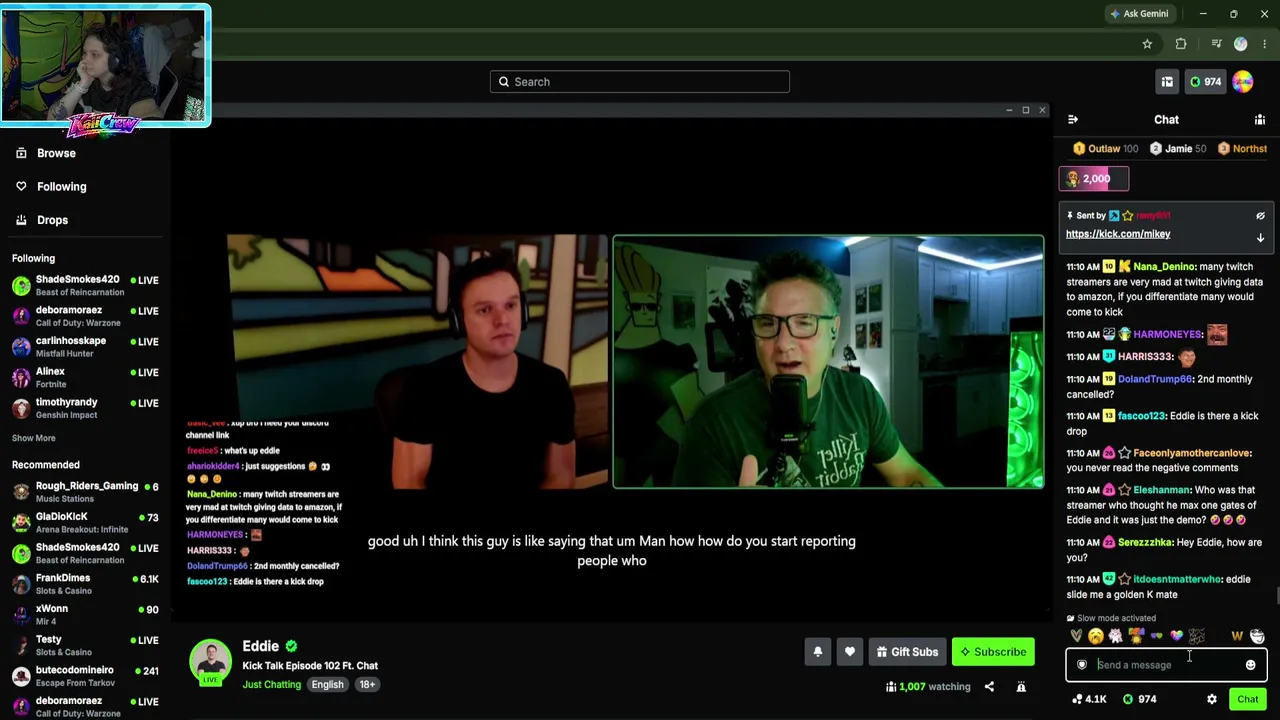Insert the white cat emote
Screen dimensions: 1280x720
(1116, 636)
